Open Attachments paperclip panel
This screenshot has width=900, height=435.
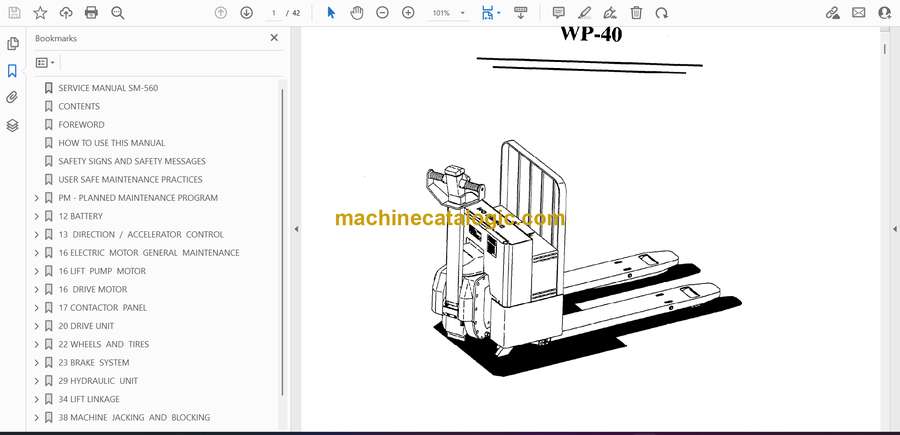tap(12, 98)
